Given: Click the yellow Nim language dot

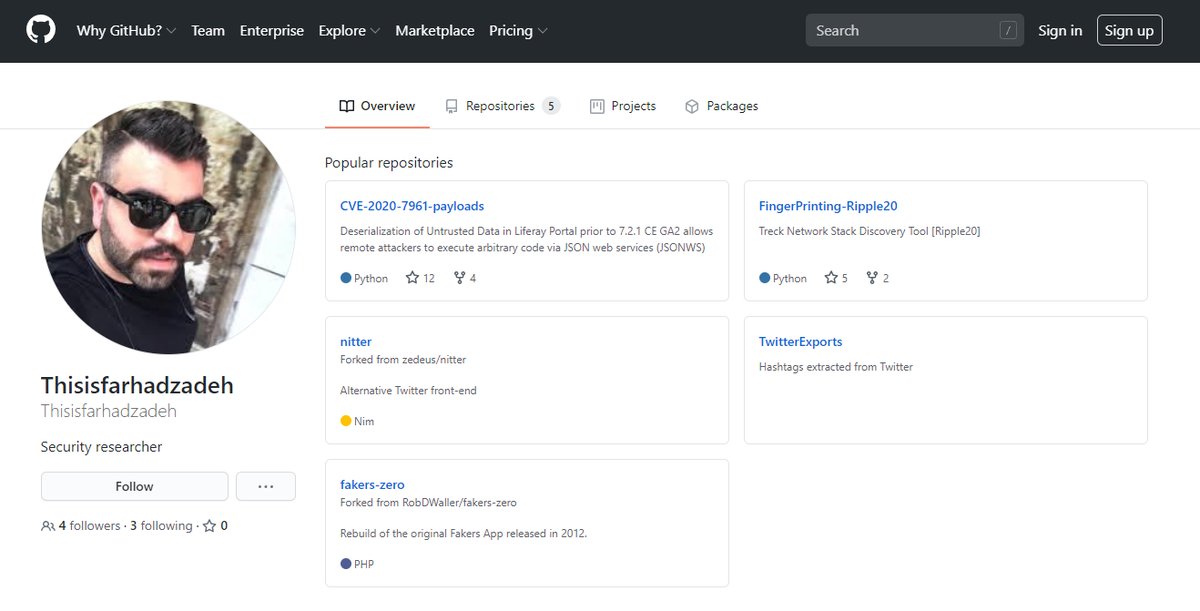Looking at the screenshot, I should (346, 421).
